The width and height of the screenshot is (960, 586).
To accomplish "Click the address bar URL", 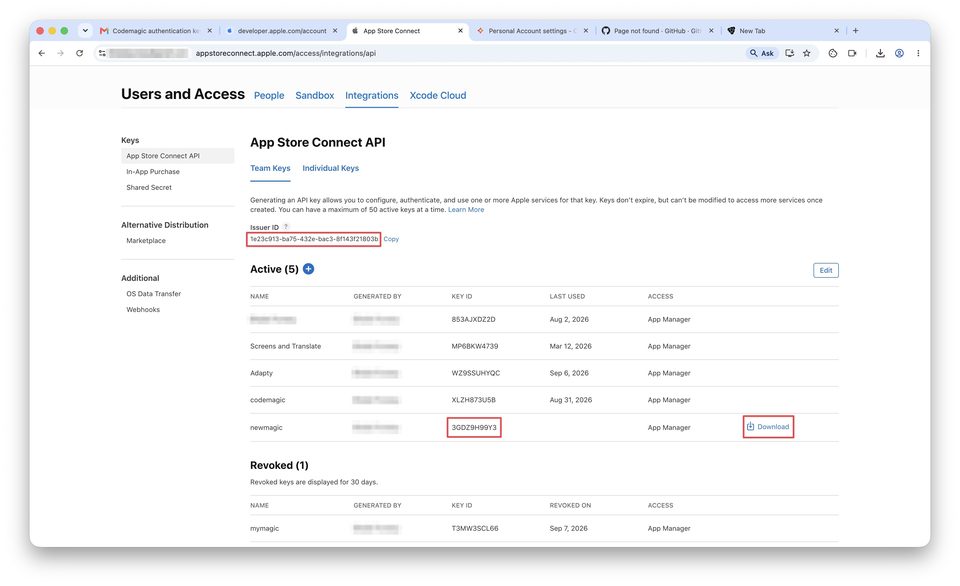I will click(x=285, y=53).
